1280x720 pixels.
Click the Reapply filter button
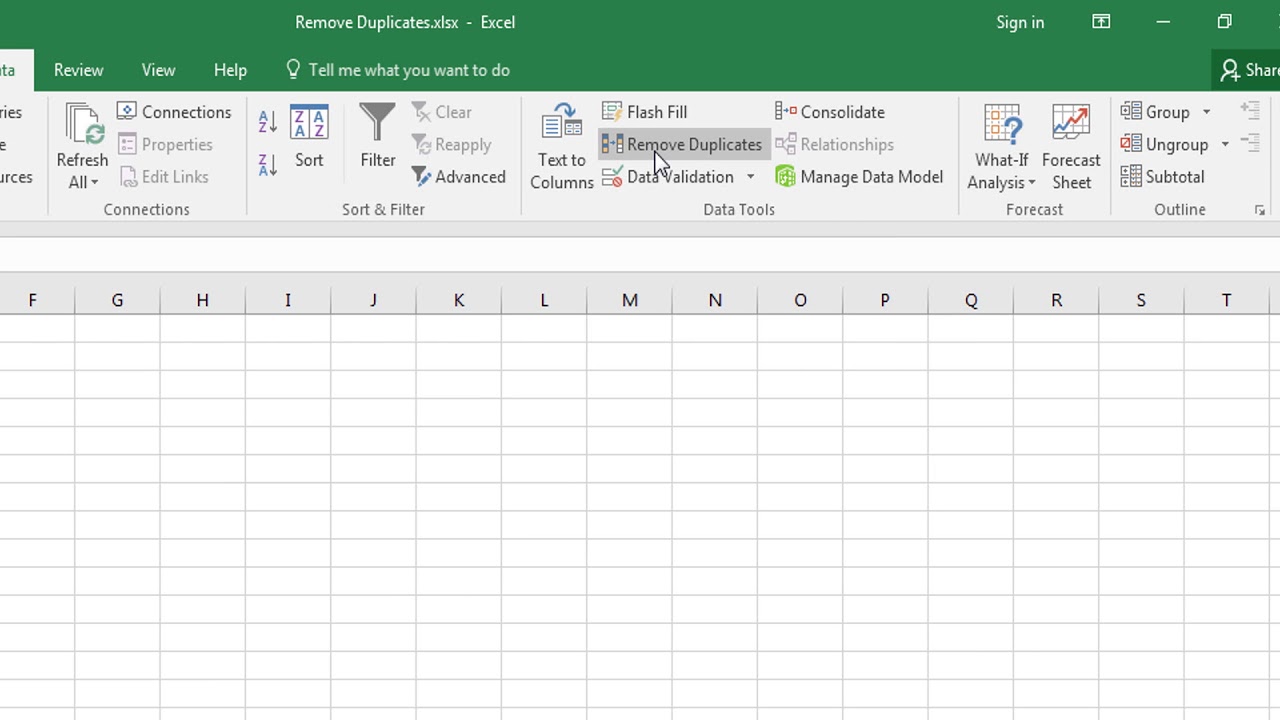(451, 144)
